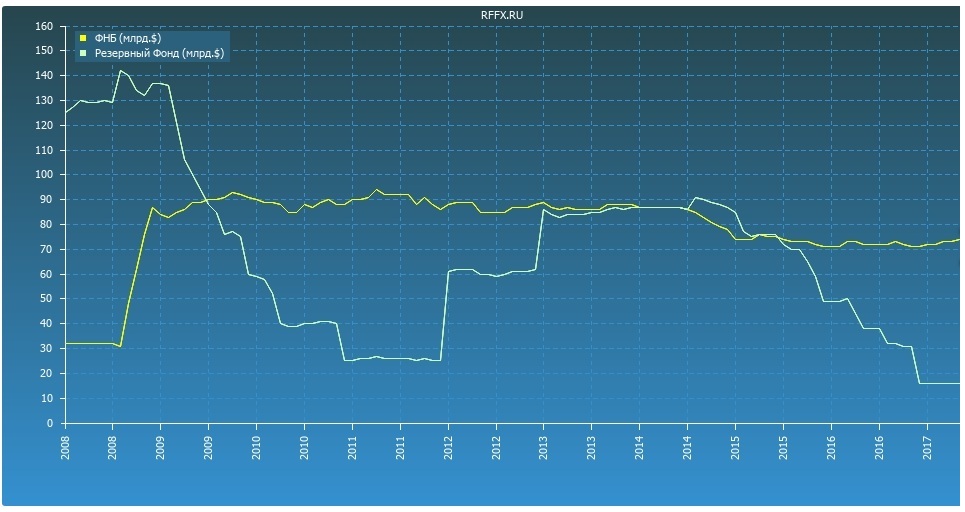Click the 50 tick label on the y-axis
This screenshot has width=965, height=512.
click(46, 299)
